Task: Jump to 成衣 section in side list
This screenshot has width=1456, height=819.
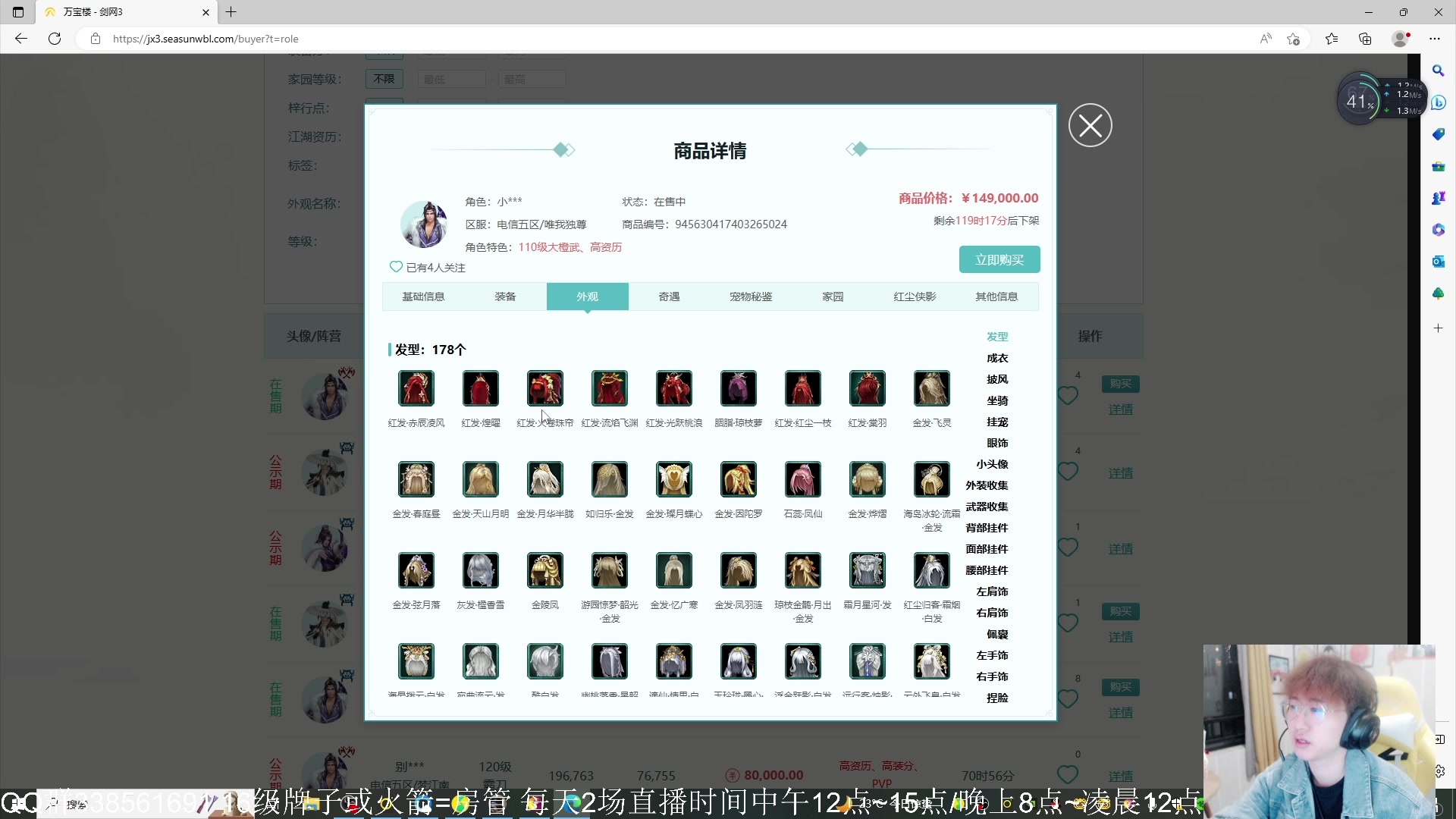Action: [996, 358]
